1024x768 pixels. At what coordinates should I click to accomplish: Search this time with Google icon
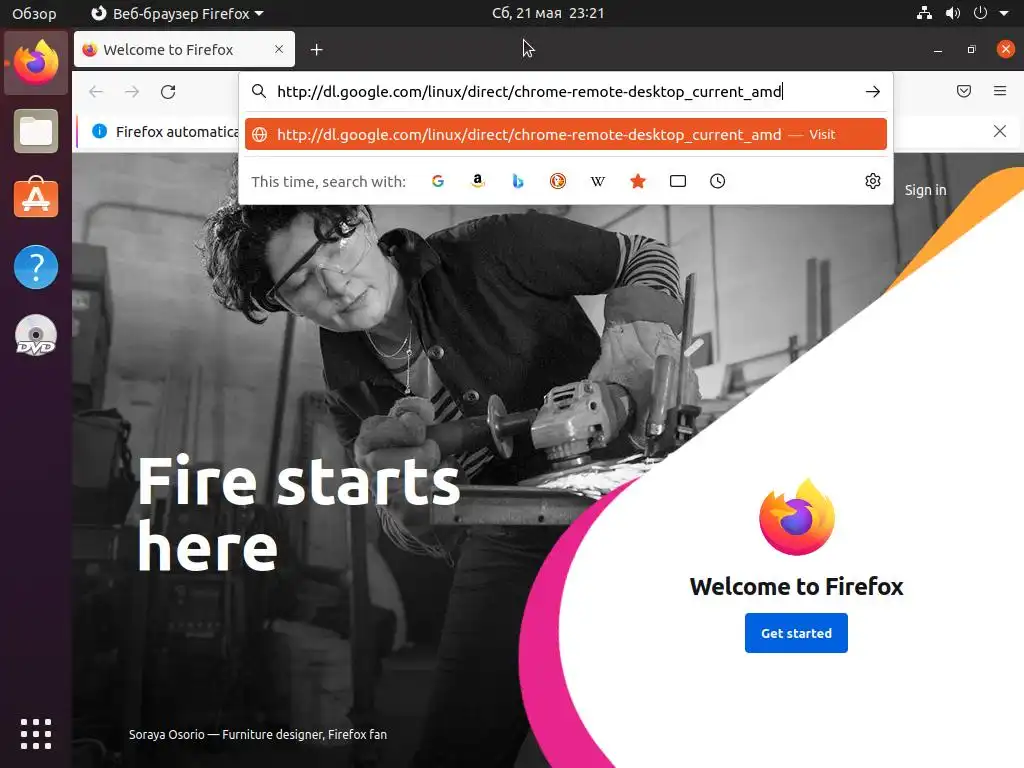(x=438, y=182)
